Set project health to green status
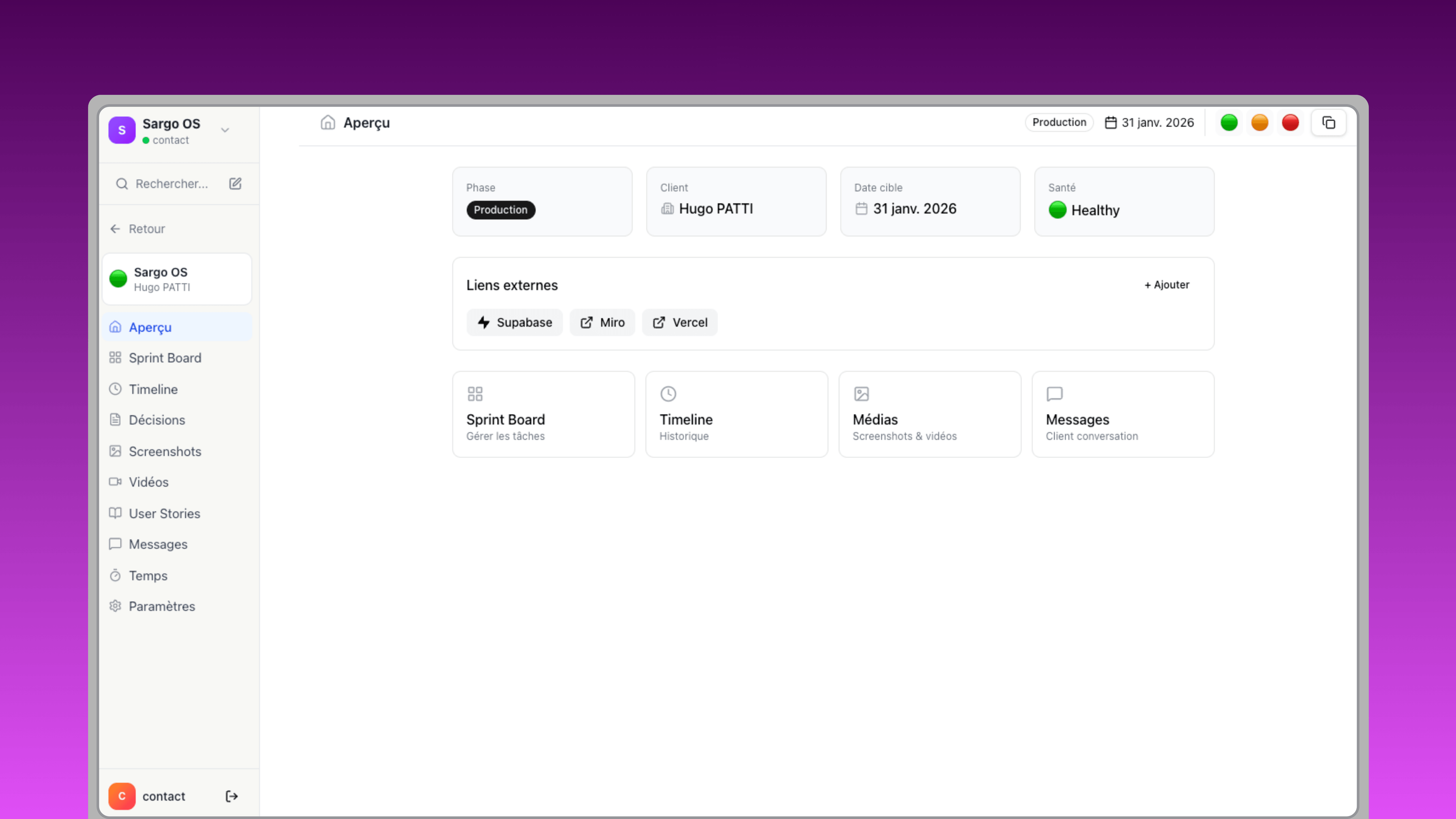 click(1229, 122)
